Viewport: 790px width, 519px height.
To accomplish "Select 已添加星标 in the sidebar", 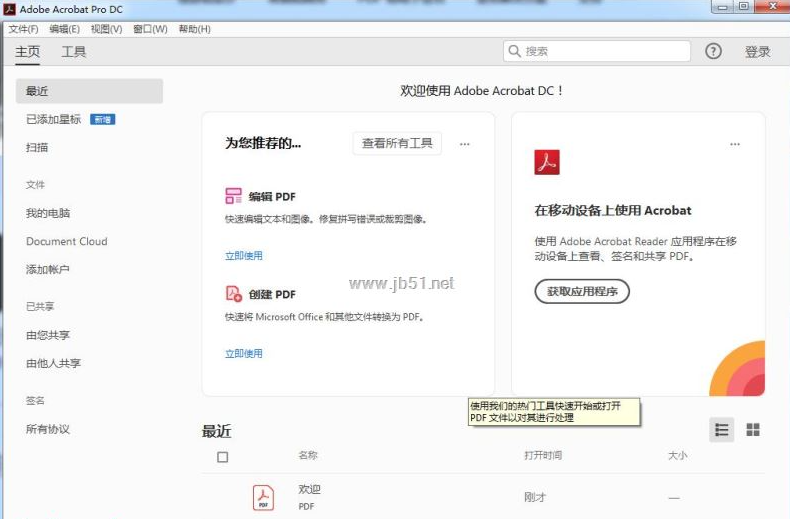I will tap(53, 119).
